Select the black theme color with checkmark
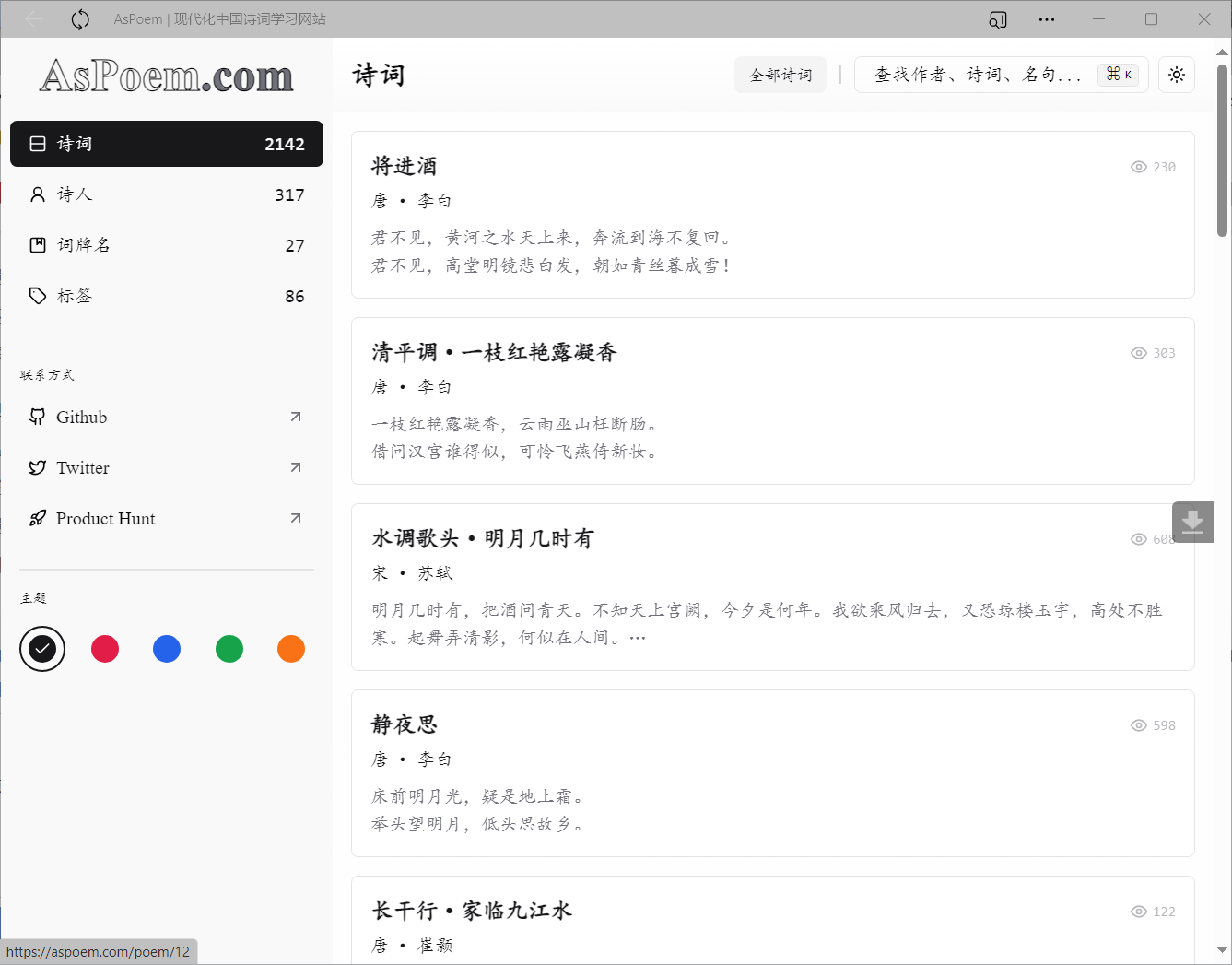This screenshot has height=965, width=1232. (42, 649)
